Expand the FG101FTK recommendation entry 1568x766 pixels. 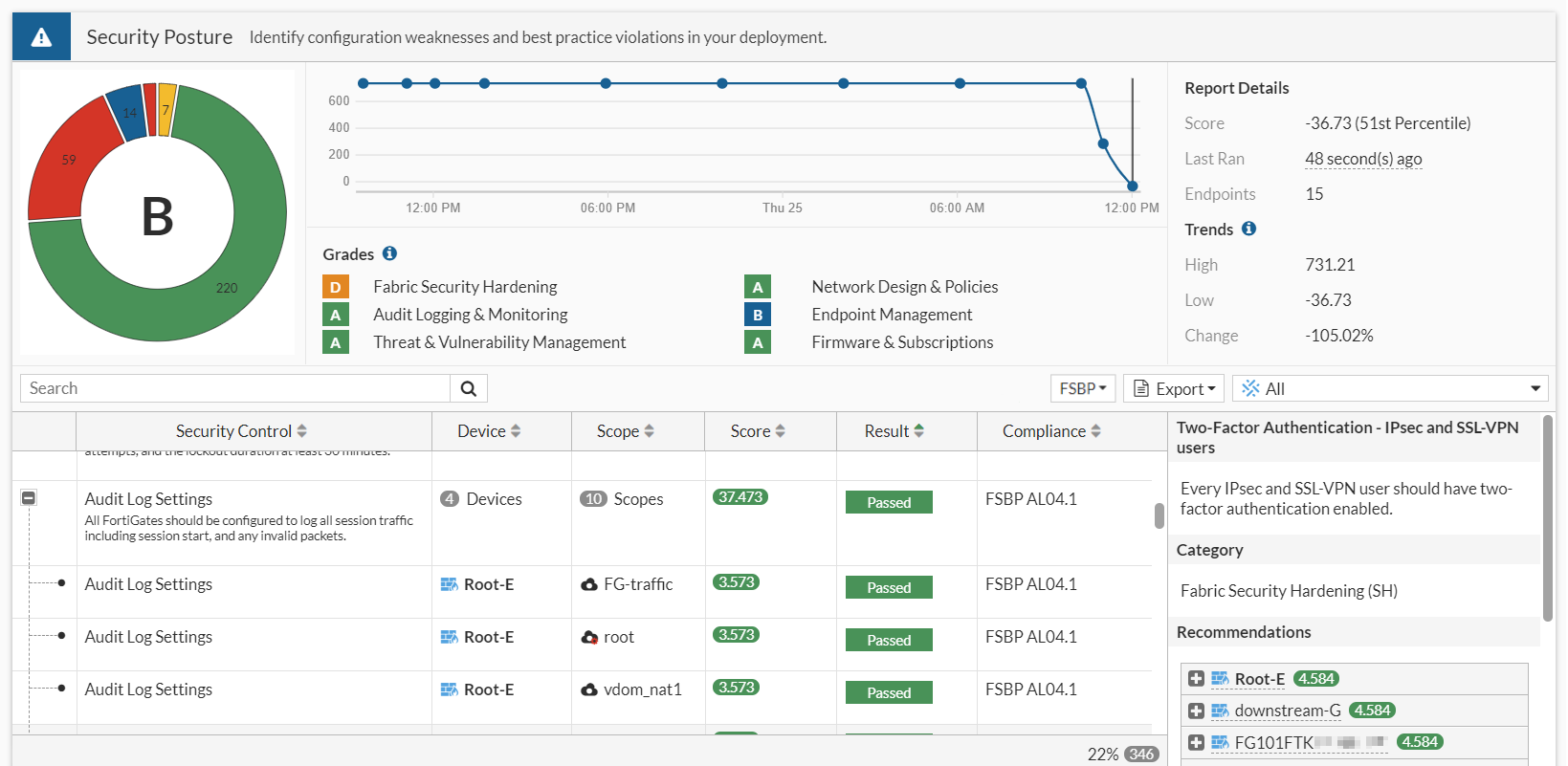click(x=1196, y=742)
